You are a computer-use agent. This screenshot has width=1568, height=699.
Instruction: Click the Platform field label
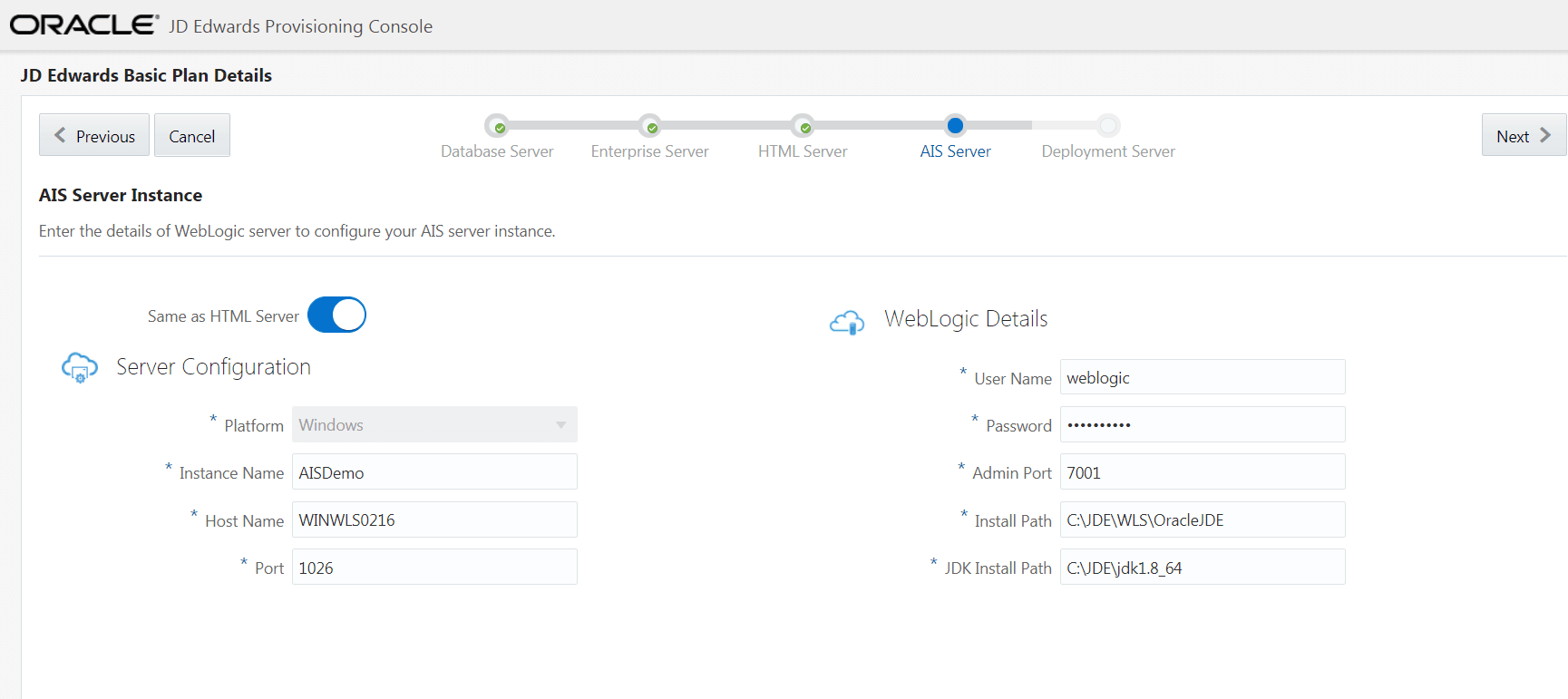tap(254, 426)
